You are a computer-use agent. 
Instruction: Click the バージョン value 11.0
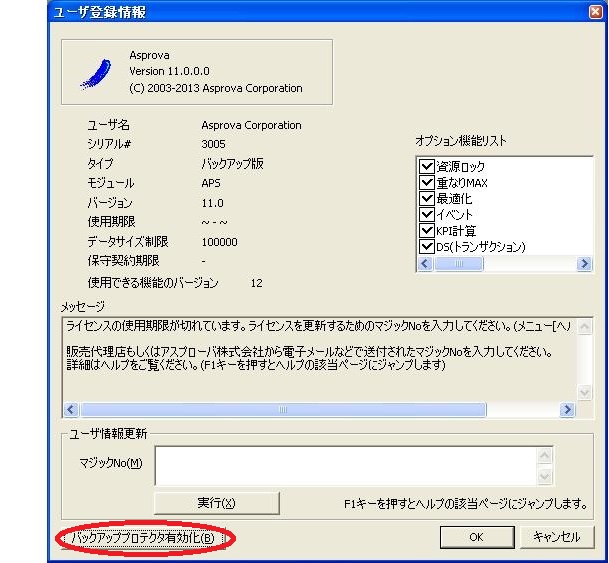click(x=212, y=203)
